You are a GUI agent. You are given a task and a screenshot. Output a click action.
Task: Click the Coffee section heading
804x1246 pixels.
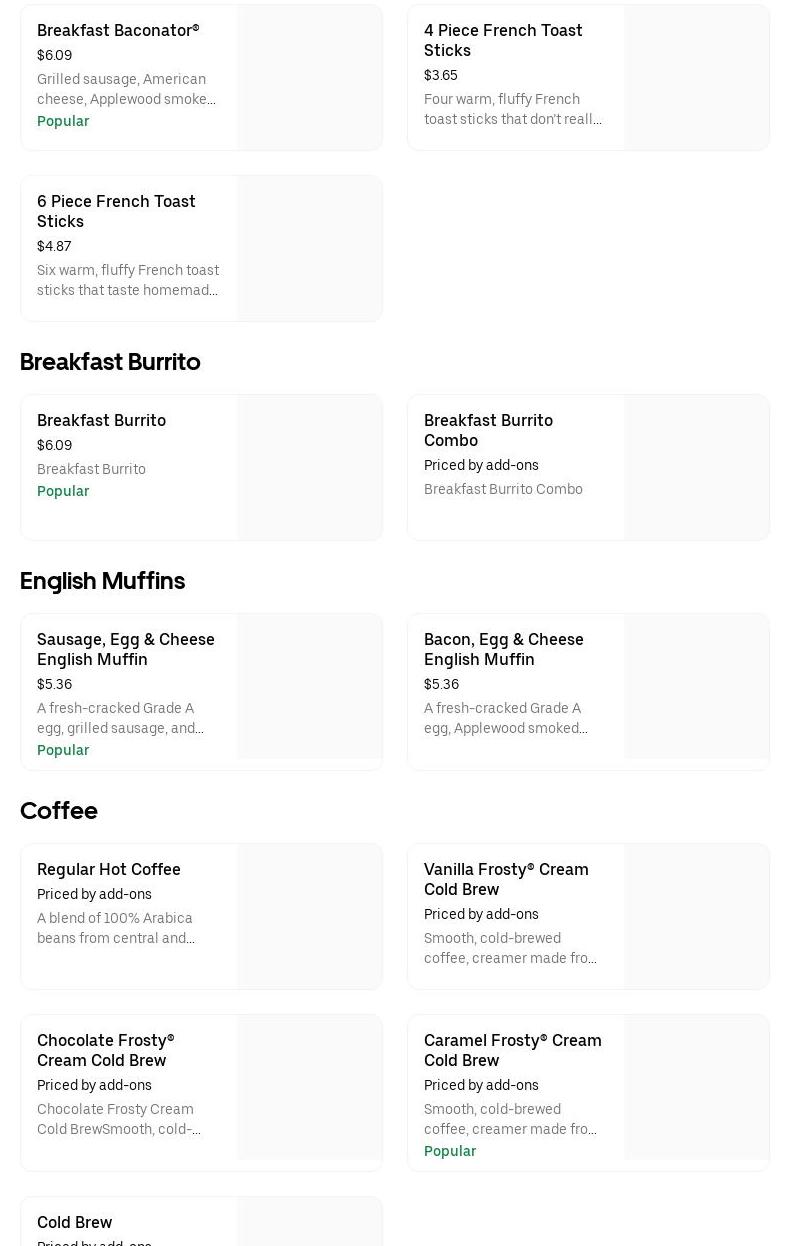click(x=59, y=811)
